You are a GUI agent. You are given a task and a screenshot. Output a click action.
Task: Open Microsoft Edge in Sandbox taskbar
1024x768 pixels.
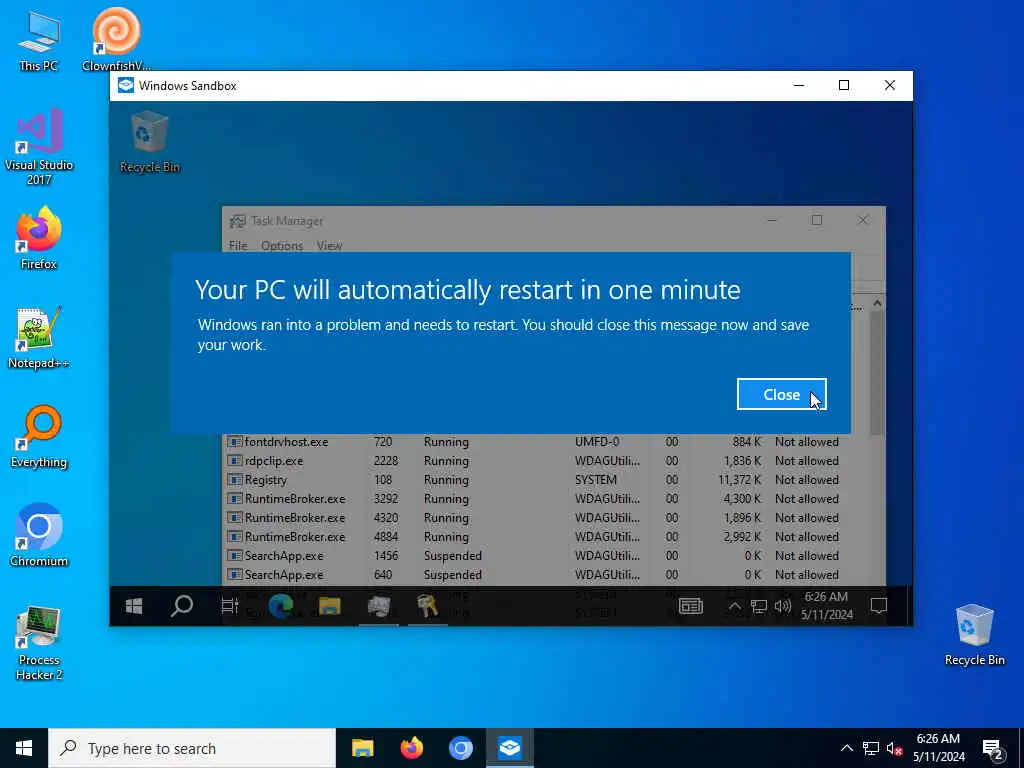pos(281,606)
